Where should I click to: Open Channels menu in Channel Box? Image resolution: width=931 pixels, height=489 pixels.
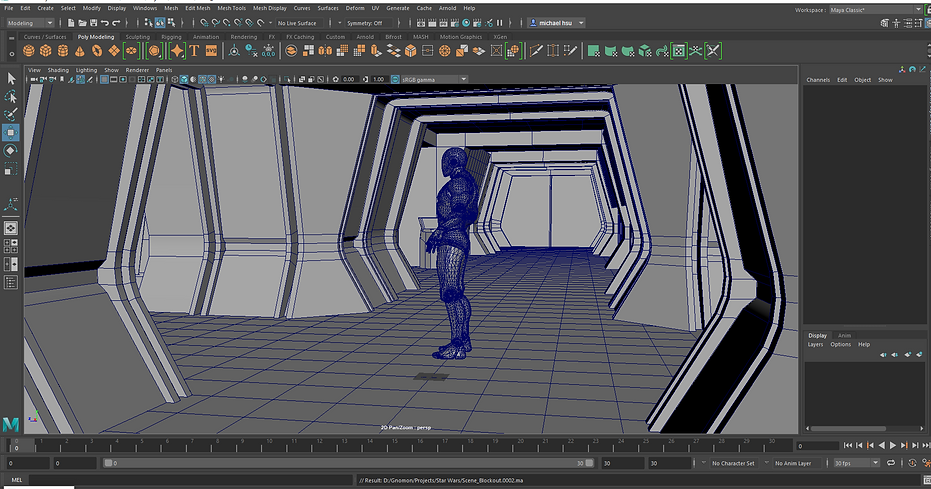[x=818, y=80]
